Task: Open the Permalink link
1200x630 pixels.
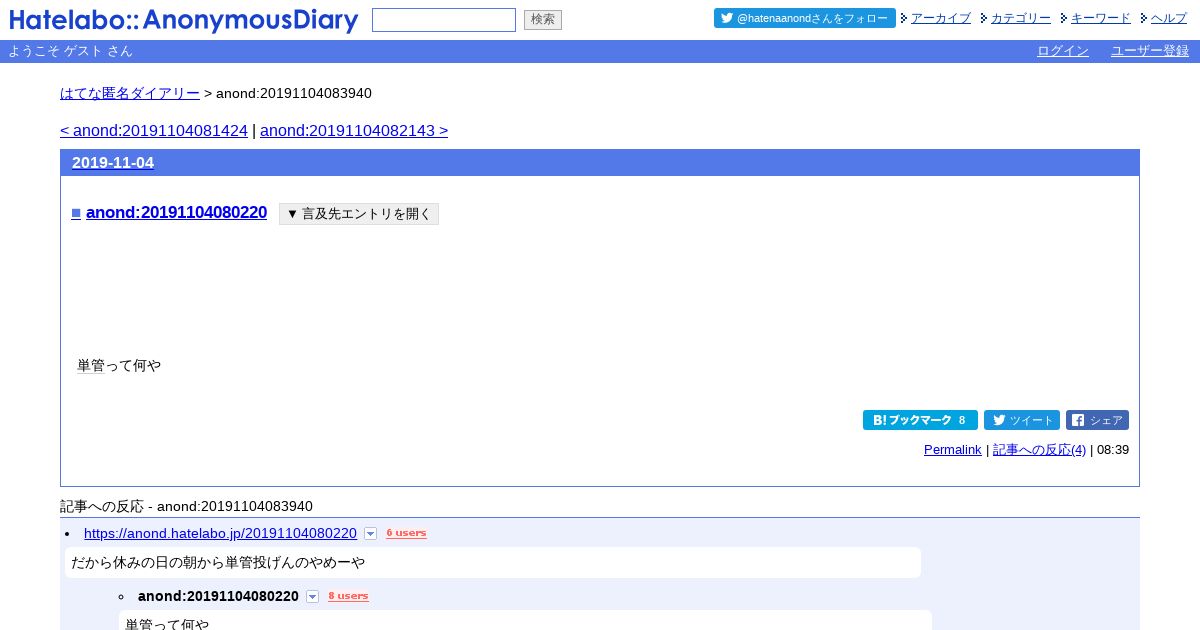Action: pyautogui.click(x=953, y=450)
